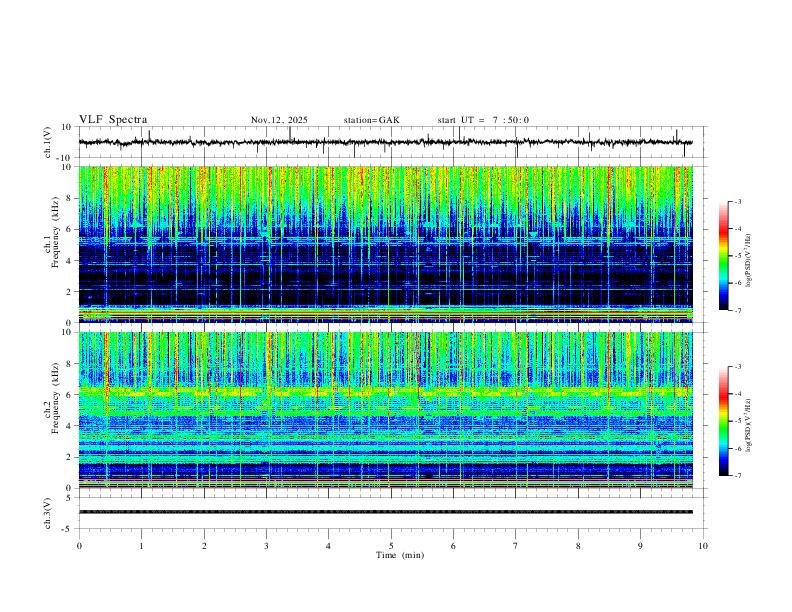Click the ch.2 spectrogram color scale bar
The height and width of the screenshot is (612, 792).
[x=723, y=421]
